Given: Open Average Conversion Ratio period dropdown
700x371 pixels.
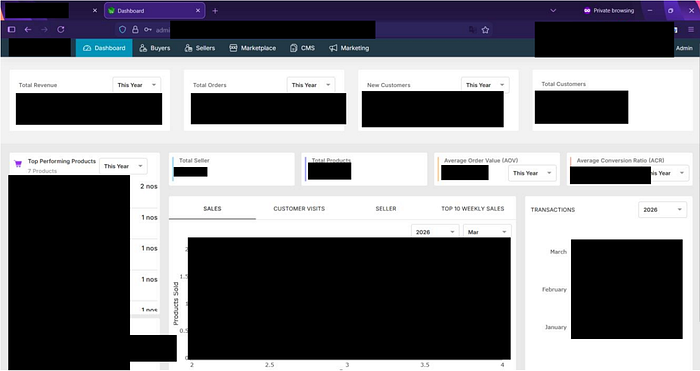Looking at the screenshot, I should [x=670, y=173].
